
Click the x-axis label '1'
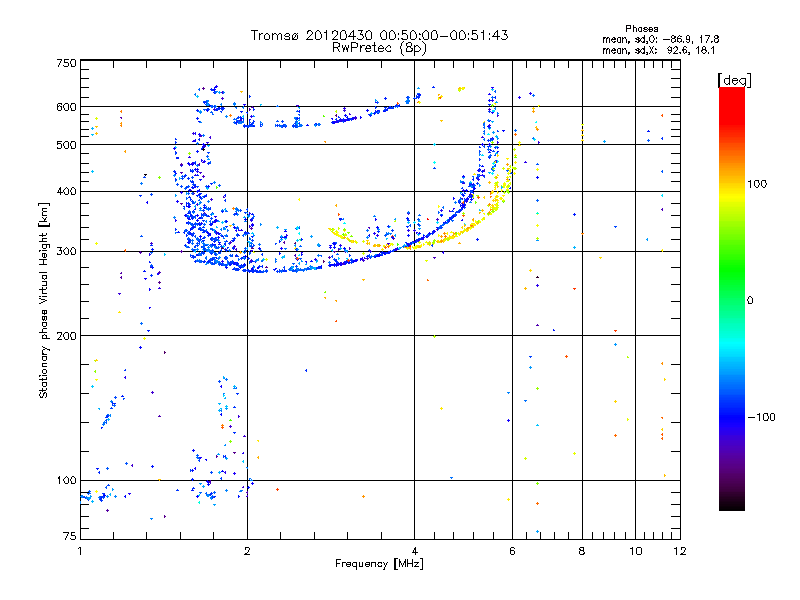tap(81, 551)
